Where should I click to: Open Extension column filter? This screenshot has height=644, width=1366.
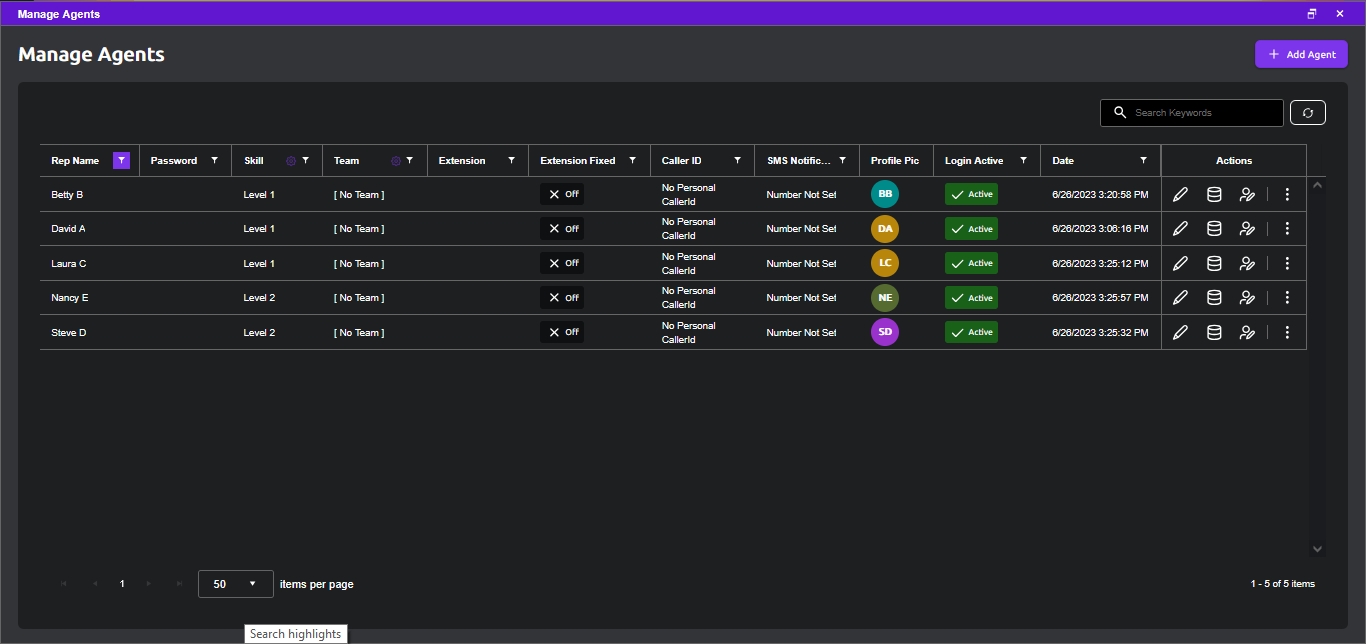[x=511, y=161]
